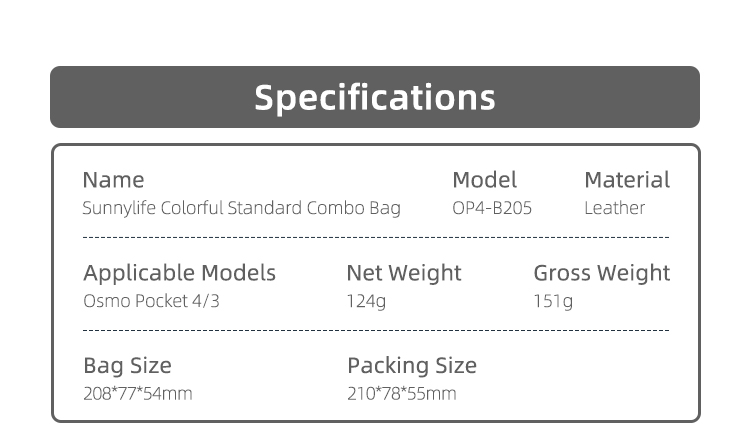Select the Name field label

click(113, 180)
